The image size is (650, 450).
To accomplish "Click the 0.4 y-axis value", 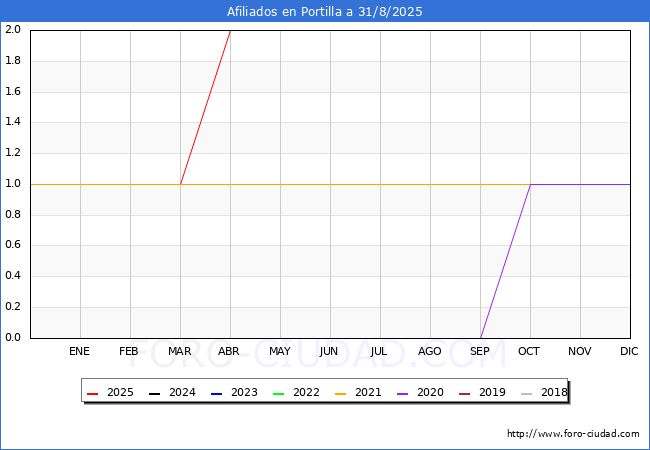I will point(13,276).
